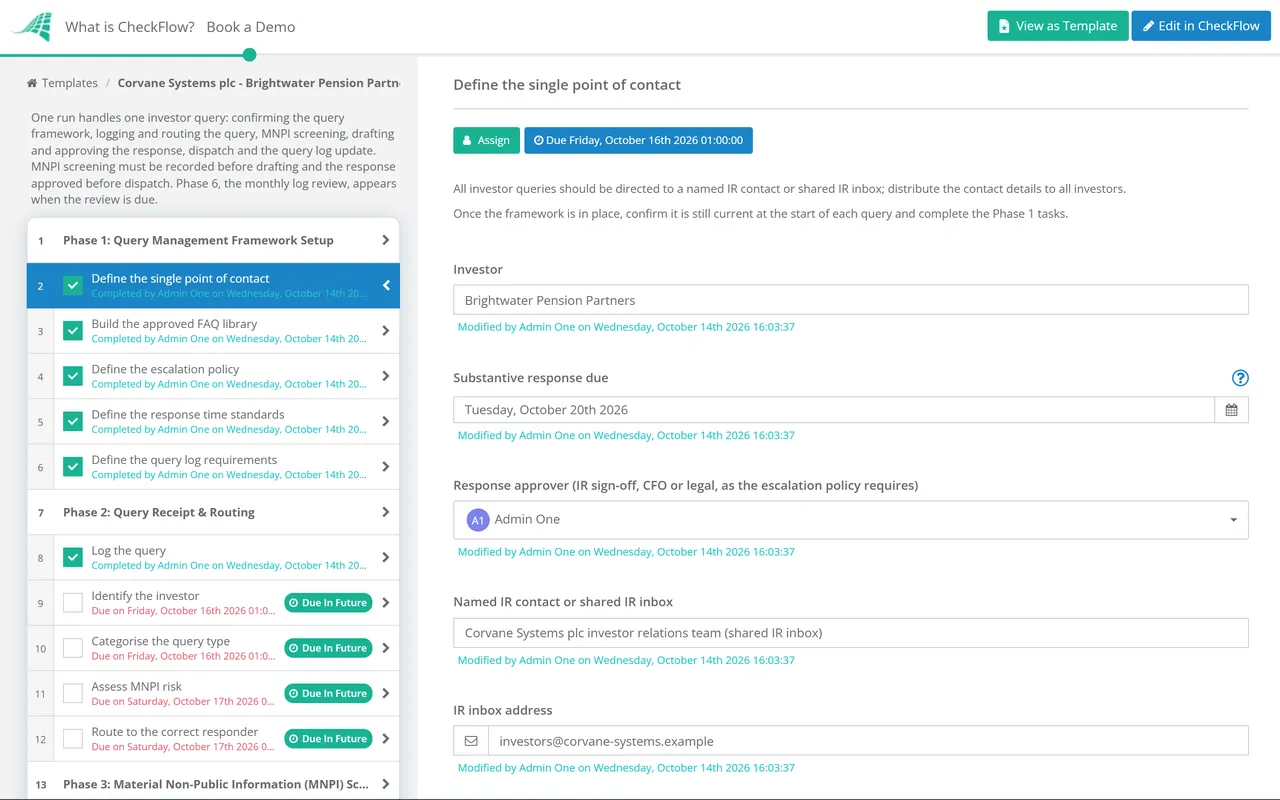Click the IR inbox address email field
1280x800 pixels.
coord(868,742)
